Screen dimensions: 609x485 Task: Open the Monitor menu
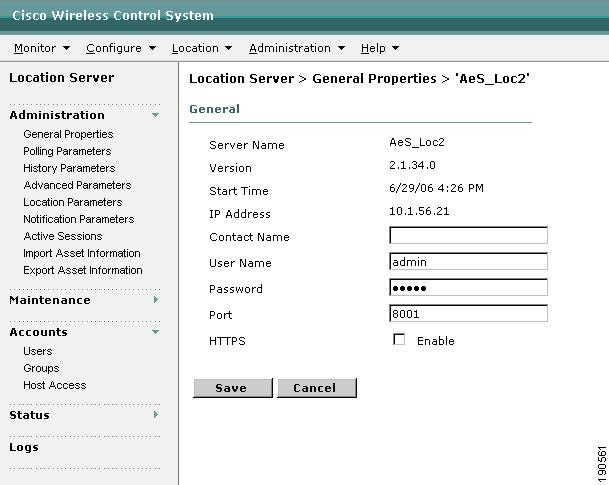pyautogui.click(x=35, y=48)
